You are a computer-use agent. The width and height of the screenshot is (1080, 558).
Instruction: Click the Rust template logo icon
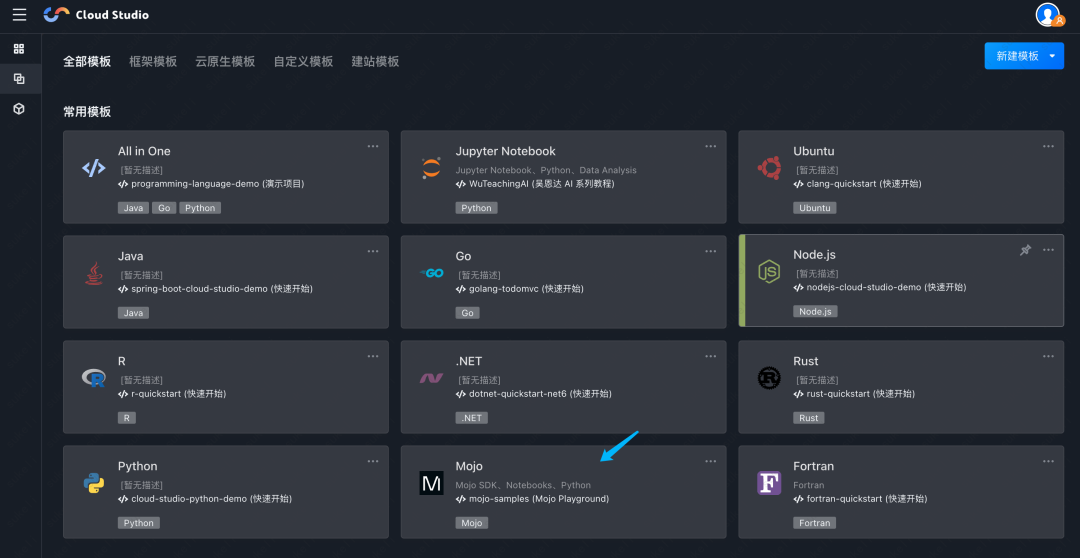click(769, 378)
